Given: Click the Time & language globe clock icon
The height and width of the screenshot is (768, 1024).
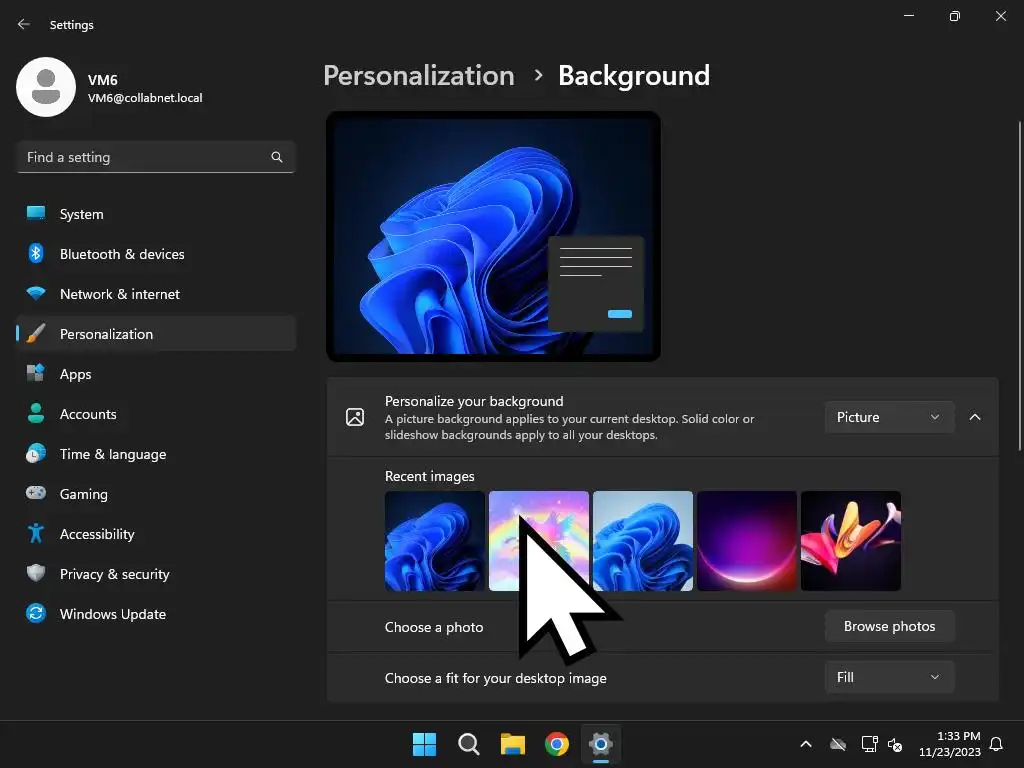Looking at the screenshot, I should pyautogui.click(x=36, y=453).
